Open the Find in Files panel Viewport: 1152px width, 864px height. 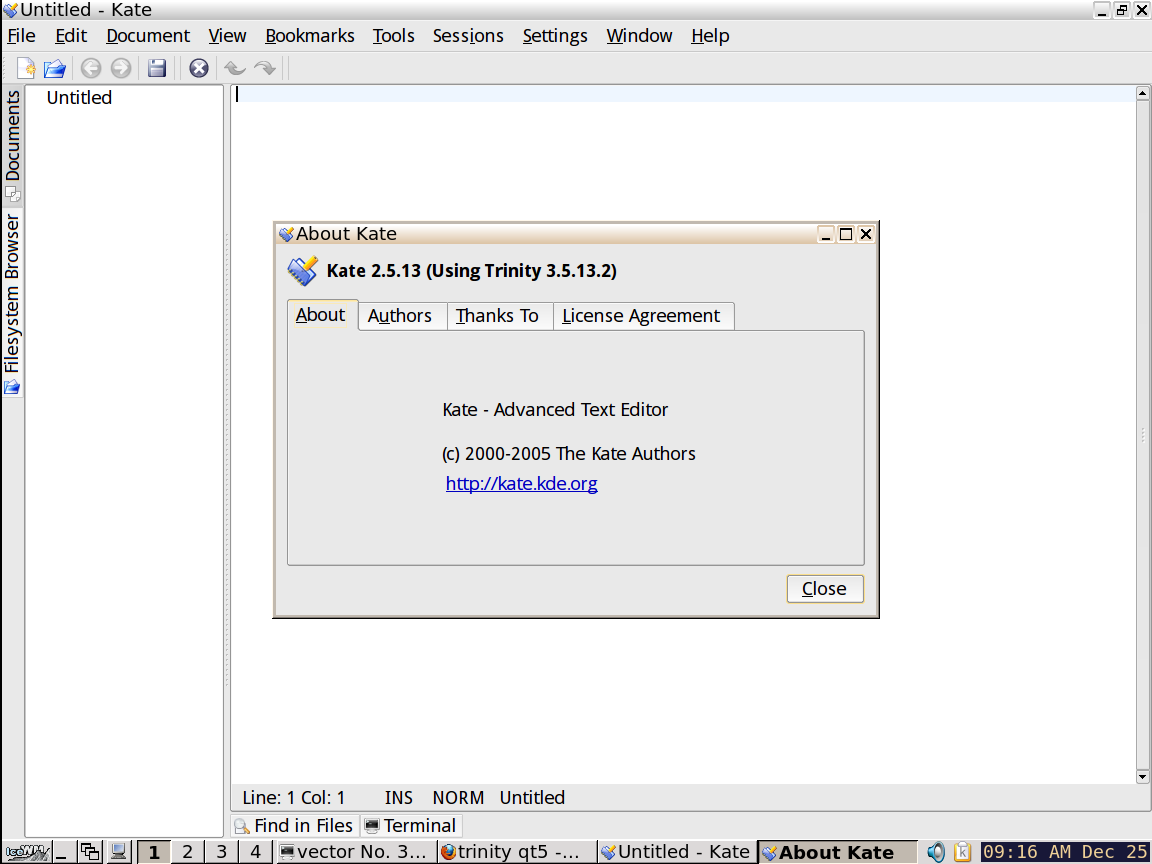295,826
